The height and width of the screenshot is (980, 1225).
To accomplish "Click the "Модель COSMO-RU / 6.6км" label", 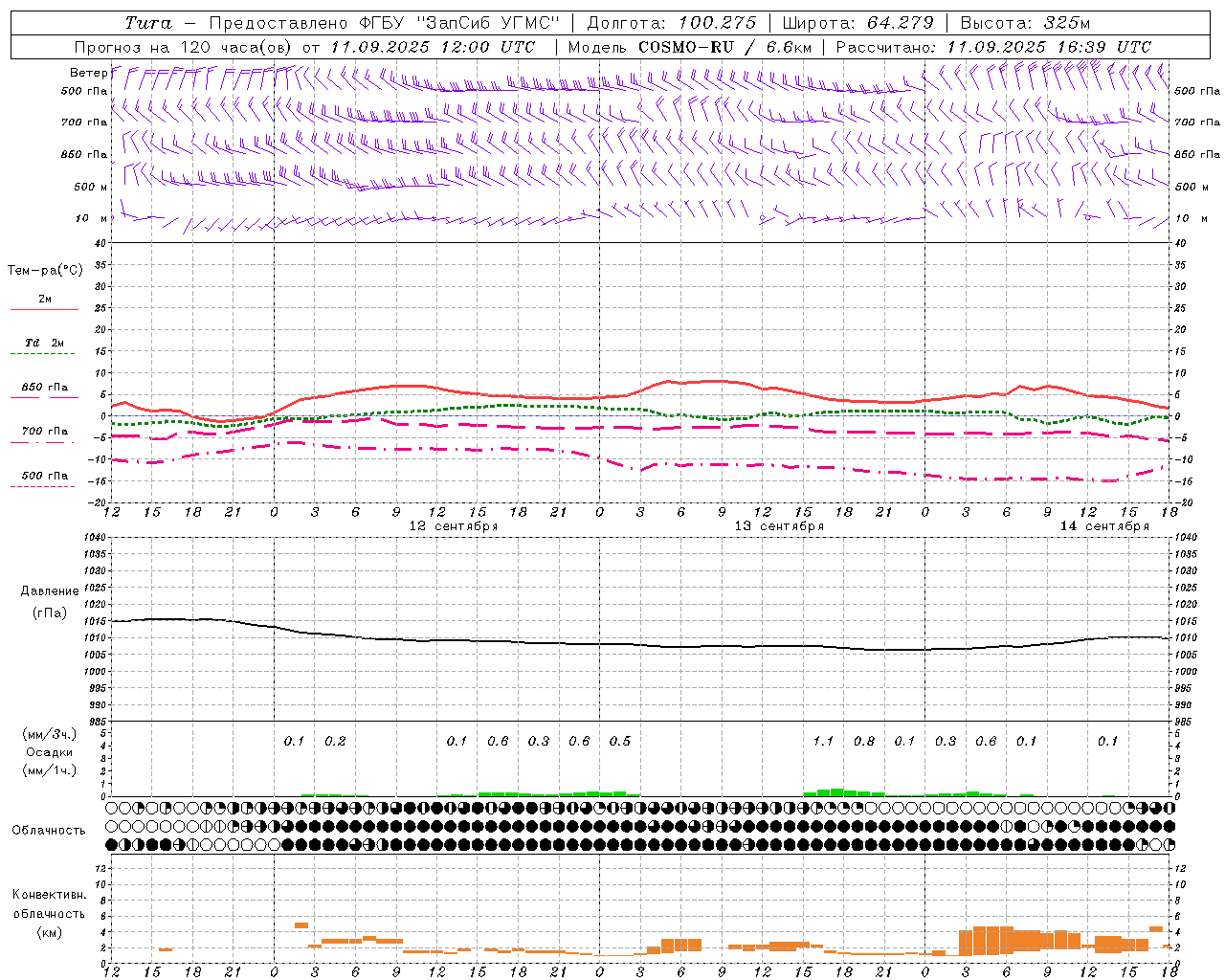I will [690, 47].
